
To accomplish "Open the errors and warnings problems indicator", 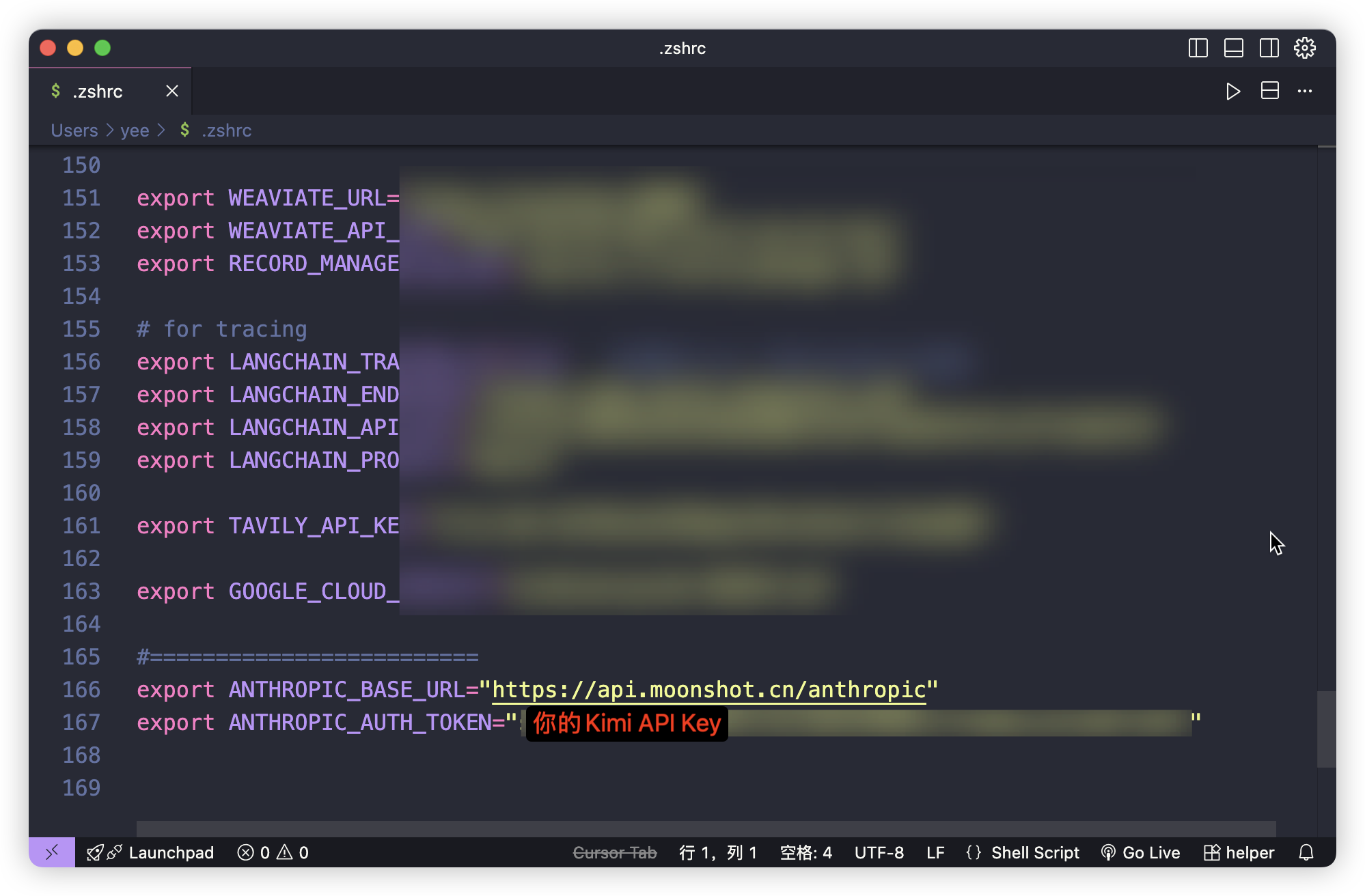I will pos(273,852).
